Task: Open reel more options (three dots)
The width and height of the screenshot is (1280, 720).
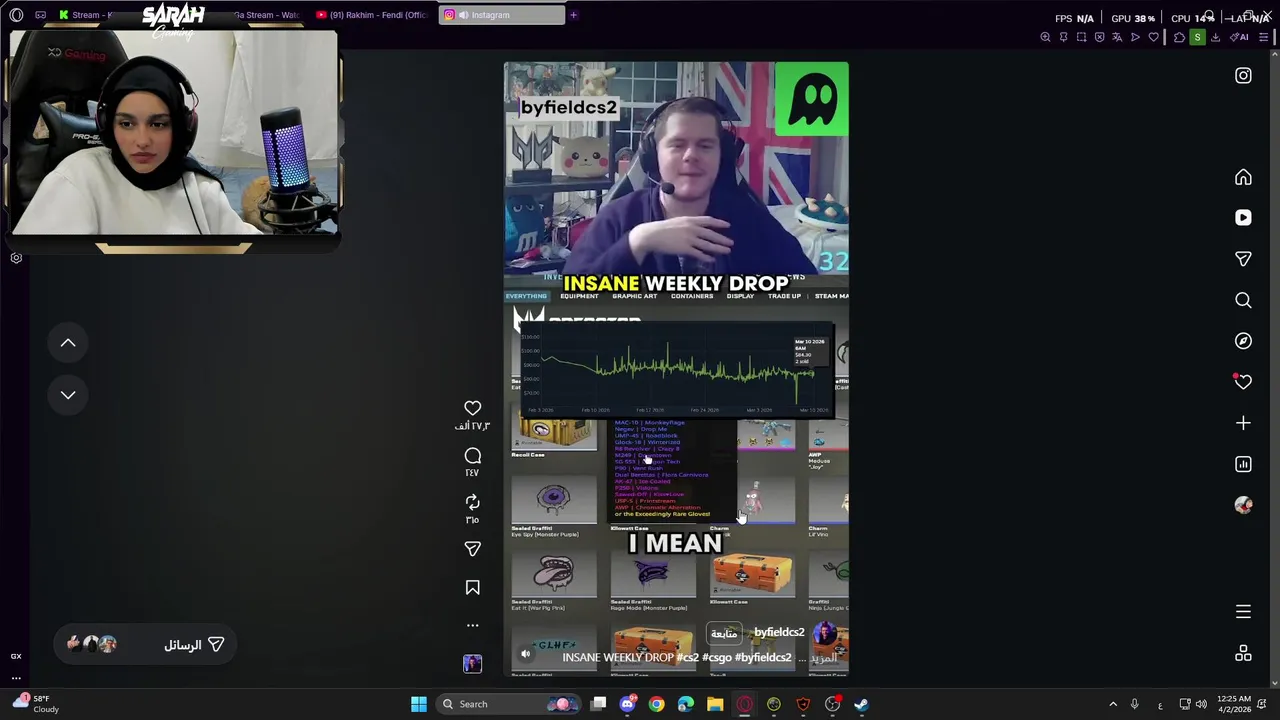Action: [473, 625]
